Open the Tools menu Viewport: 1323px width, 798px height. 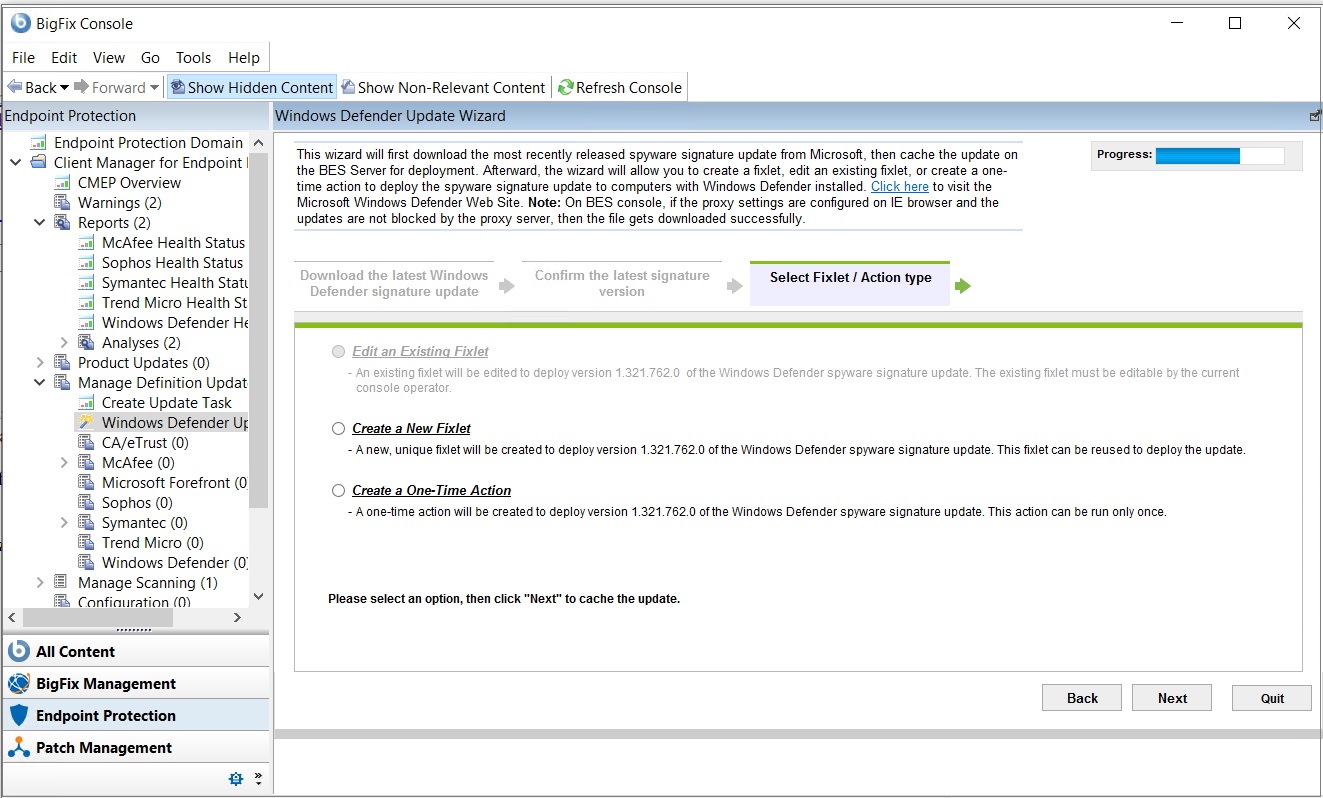tap(194, 57)
